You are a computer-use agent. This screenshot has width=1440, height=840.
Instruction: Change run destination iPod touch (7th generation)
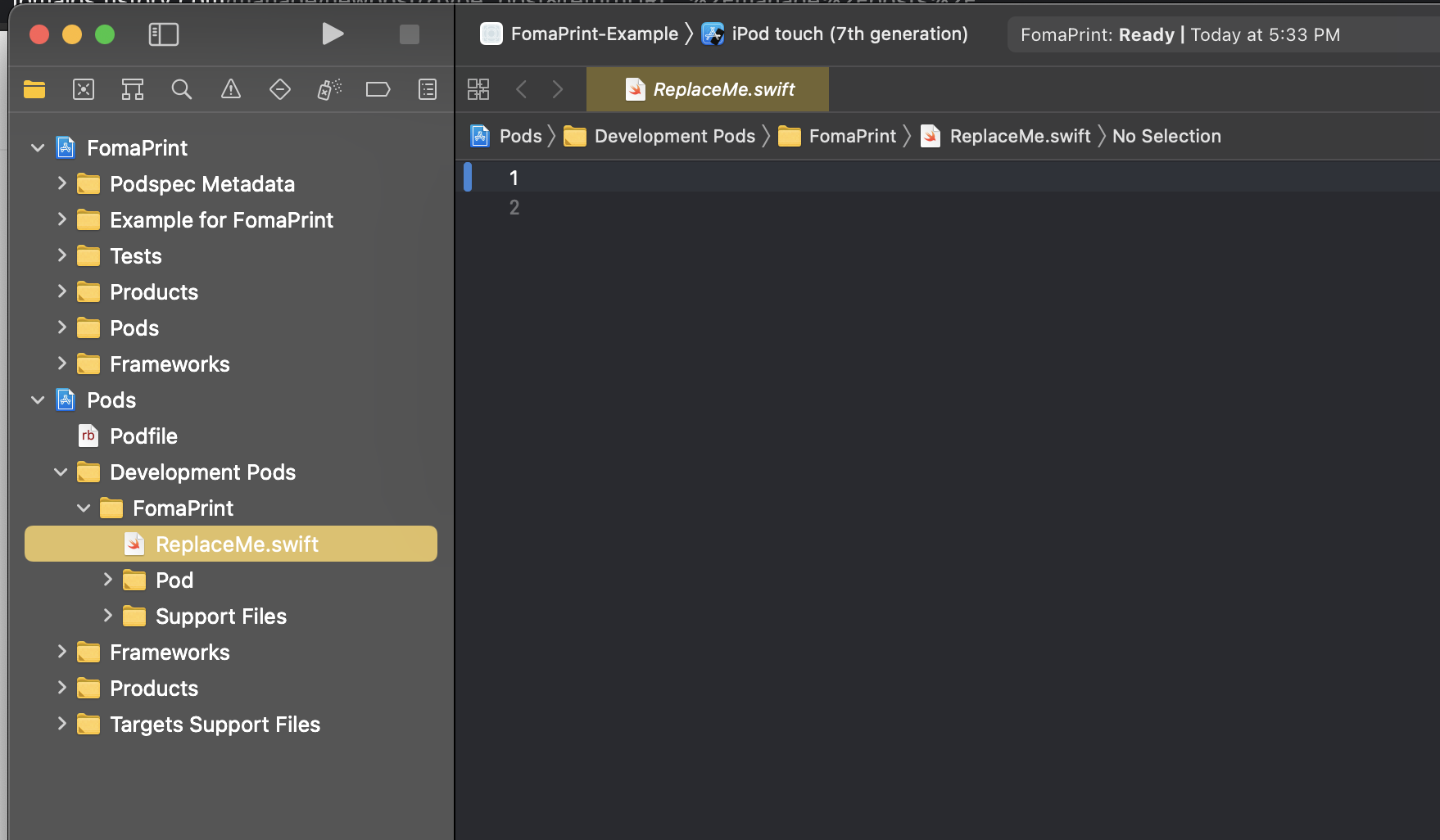pos(835,34)
